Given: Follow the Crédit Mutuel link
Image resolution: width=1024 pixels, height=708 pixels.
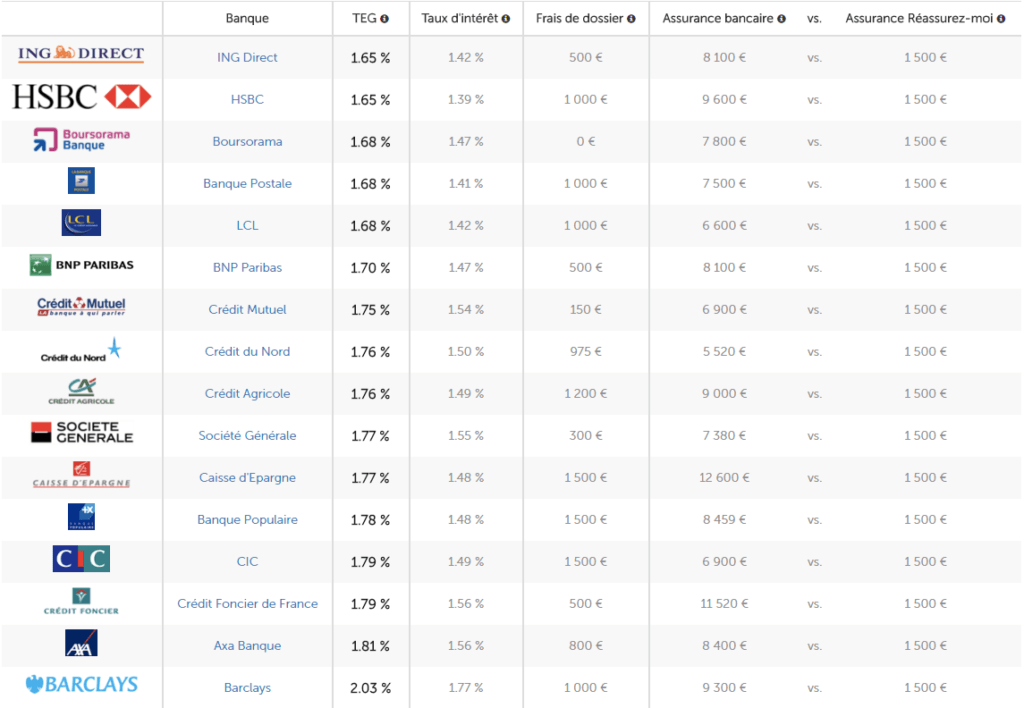Looking at the screenshot, I should point(247,310).
